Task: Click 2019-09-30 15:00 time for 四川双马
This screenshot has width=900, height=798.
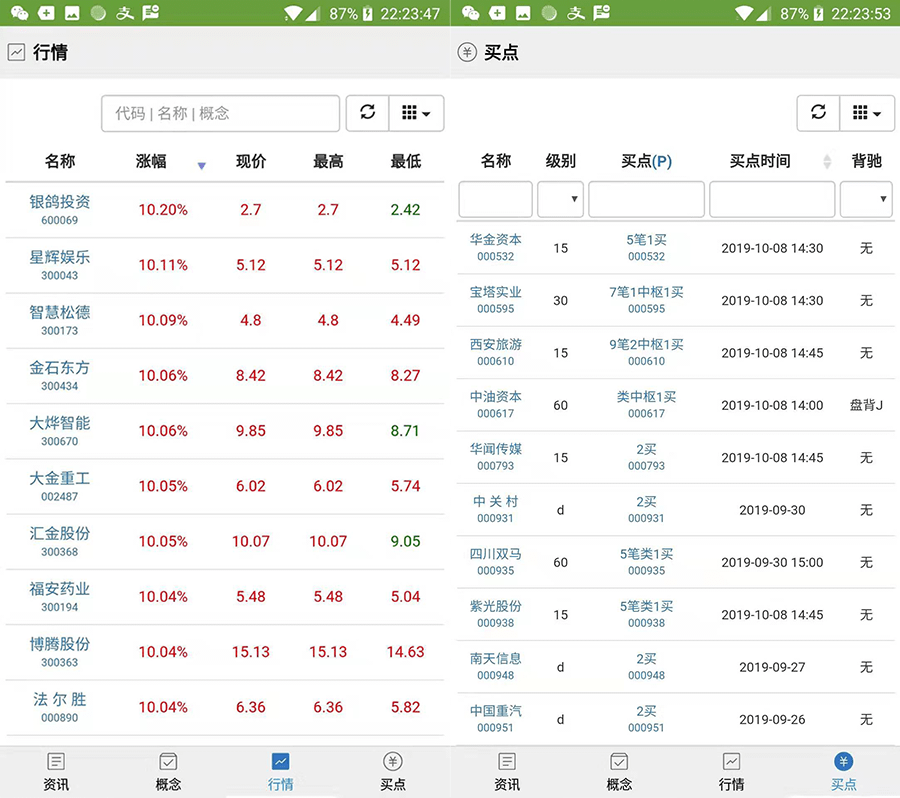Action: pyautogui.click(x=772, y=562)
